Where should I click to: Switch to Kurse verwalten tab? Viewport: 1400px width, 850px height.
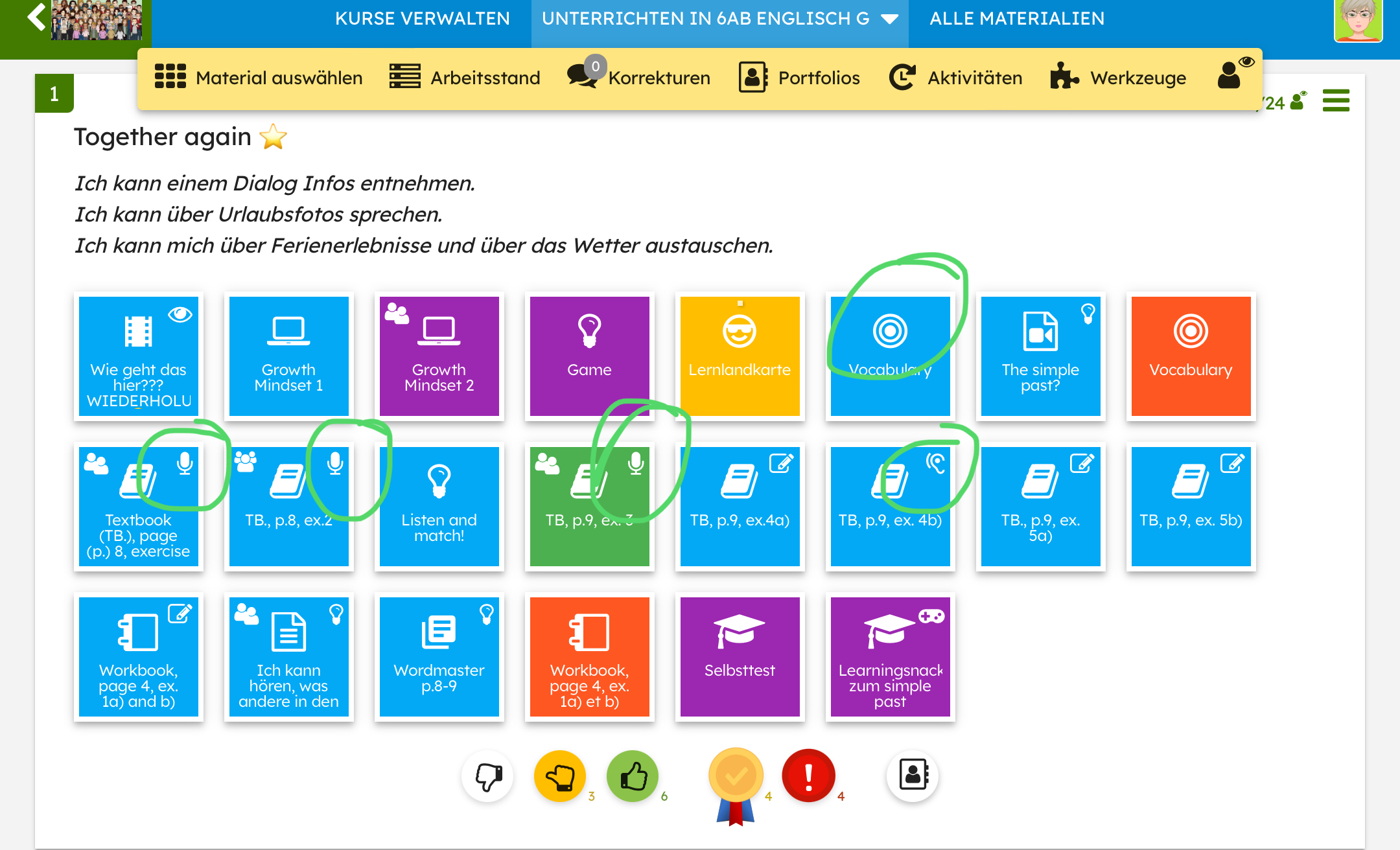click(x=423, y=19)
